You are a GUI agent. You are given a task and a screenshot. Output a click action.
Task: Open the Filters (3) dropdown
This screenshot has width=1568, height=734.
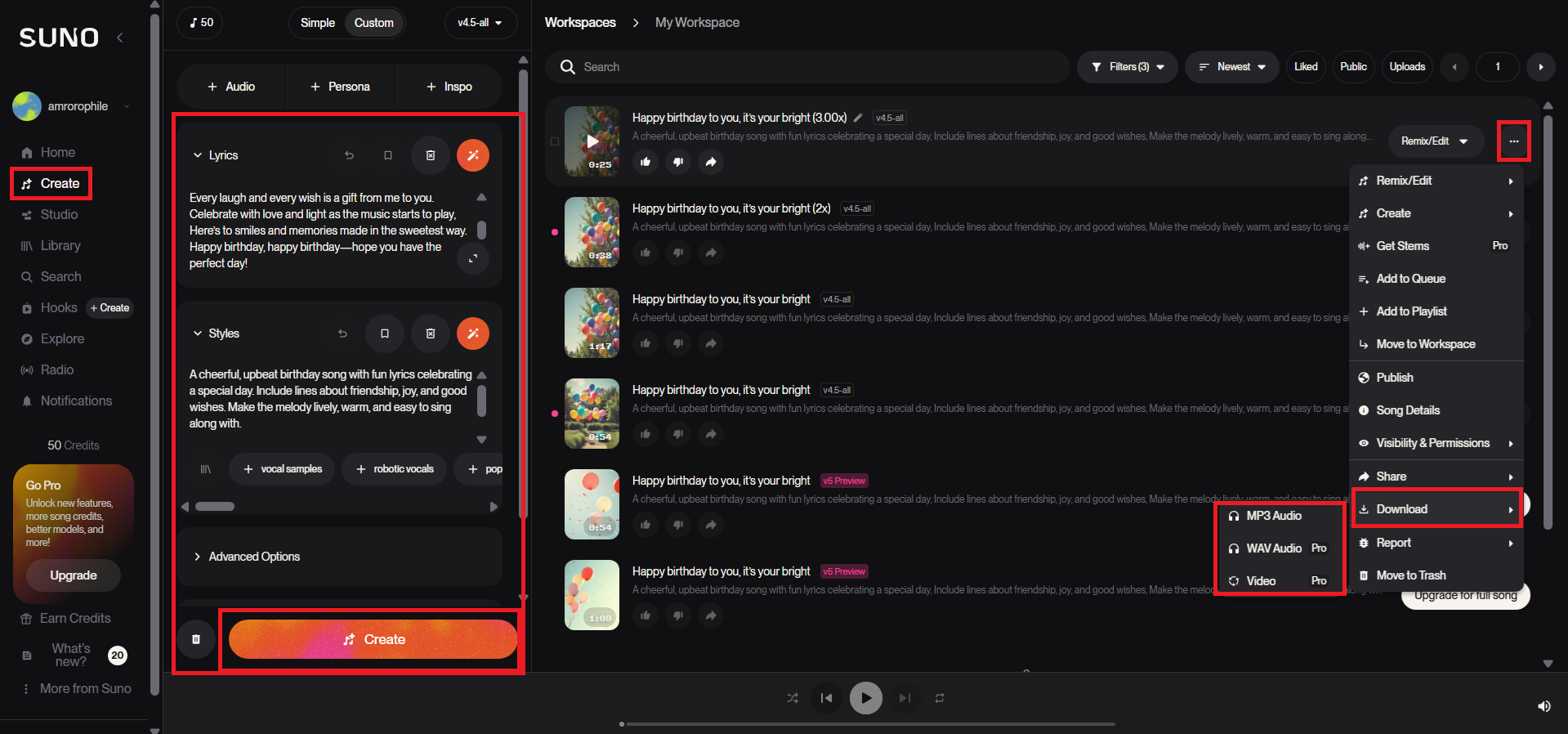coord(1128,67)
